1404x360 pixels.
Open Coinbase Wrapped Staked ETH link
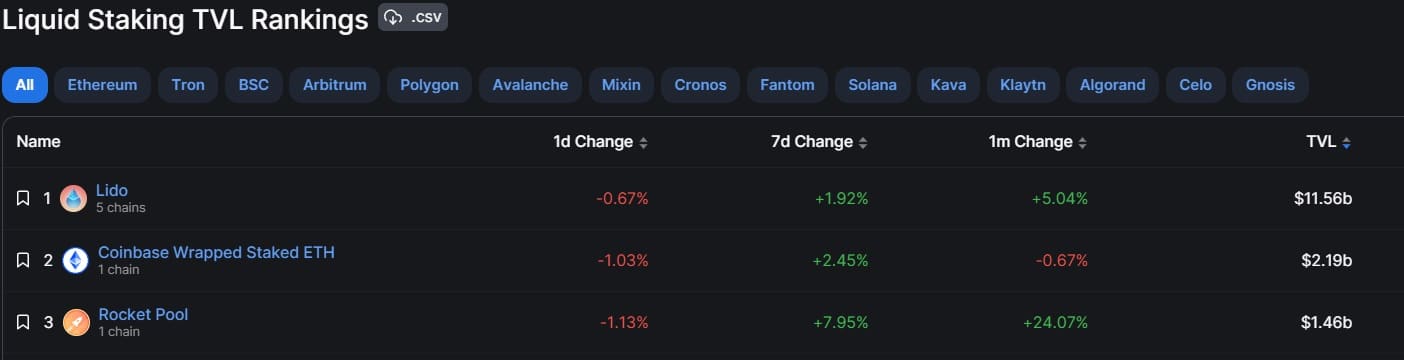(216, 252)
